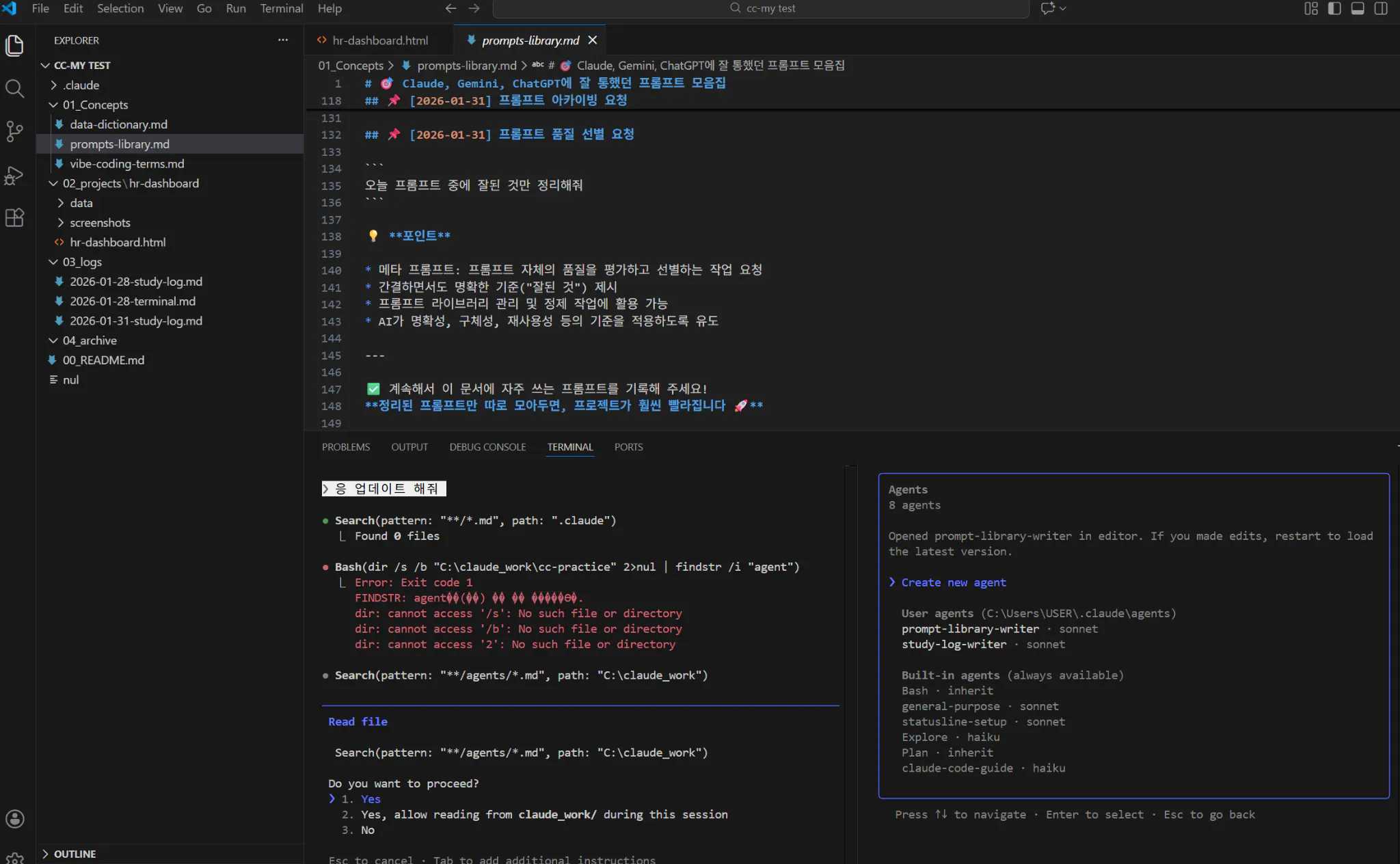This screenshot has height=864, width=1400.
Task: Open the Edit menu
Action: click(73, 8)
